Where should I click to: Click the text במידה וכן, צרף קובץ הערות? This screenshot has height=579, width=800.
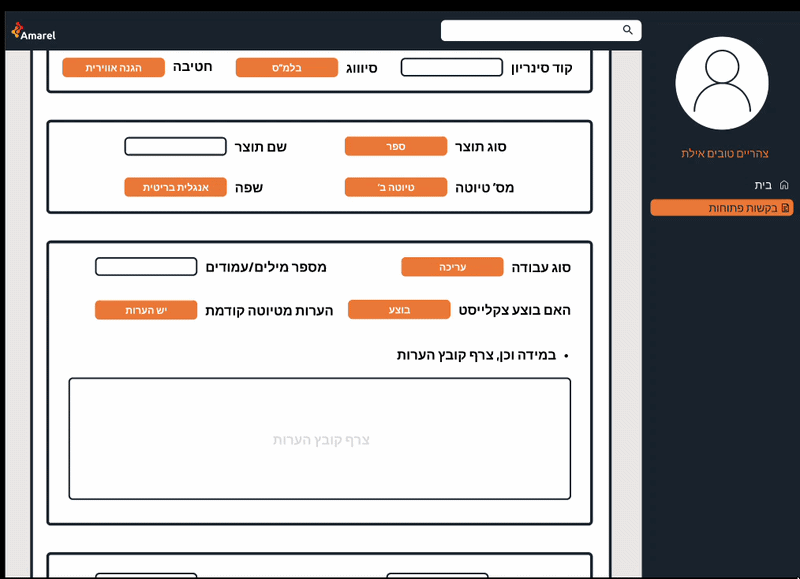(x=477, y=355)
